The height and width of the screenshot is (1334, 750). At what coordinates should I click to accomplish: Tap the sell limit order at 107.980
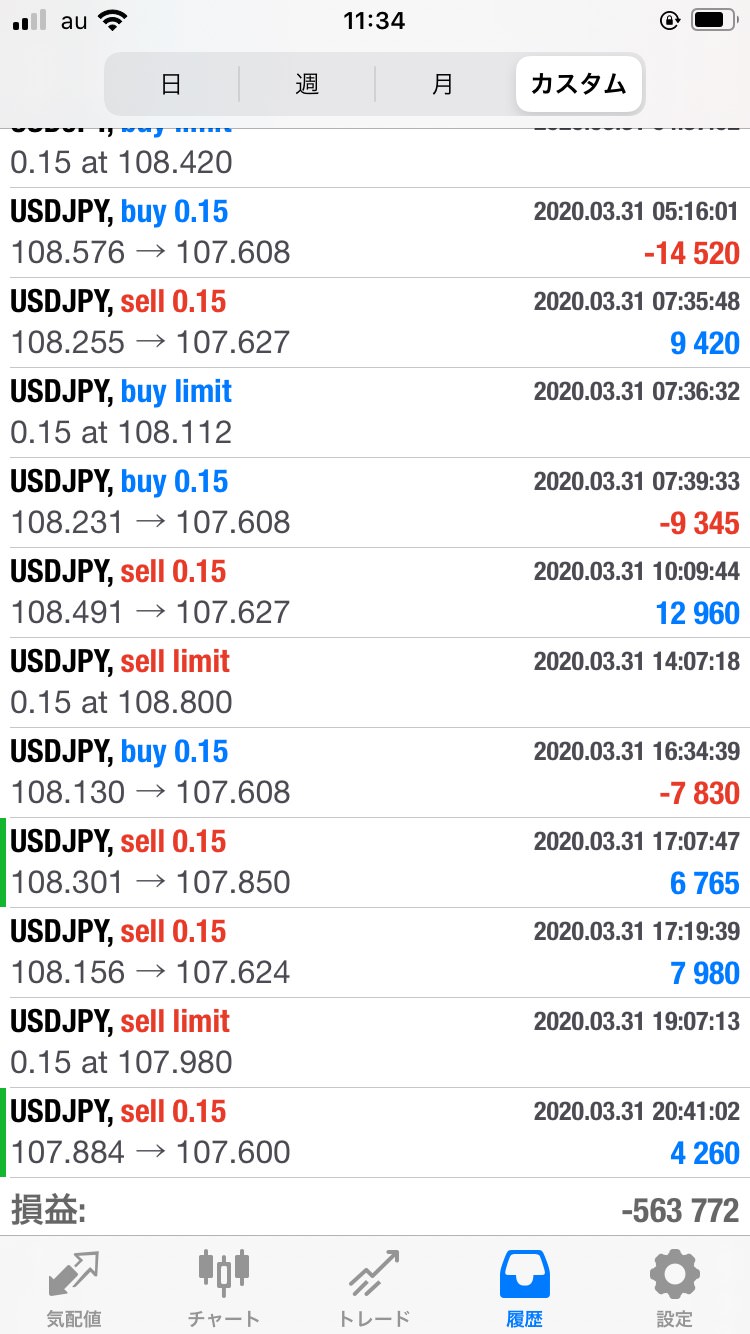[x=375, y=1042]
